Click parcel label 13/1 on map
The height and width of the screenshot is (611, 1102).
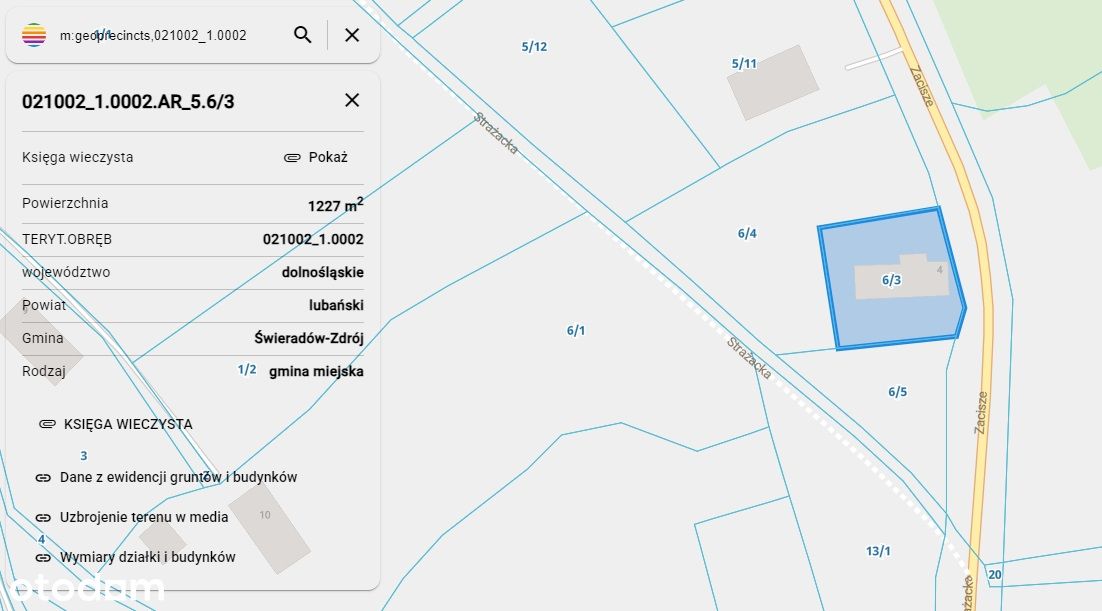click(879, 551)
